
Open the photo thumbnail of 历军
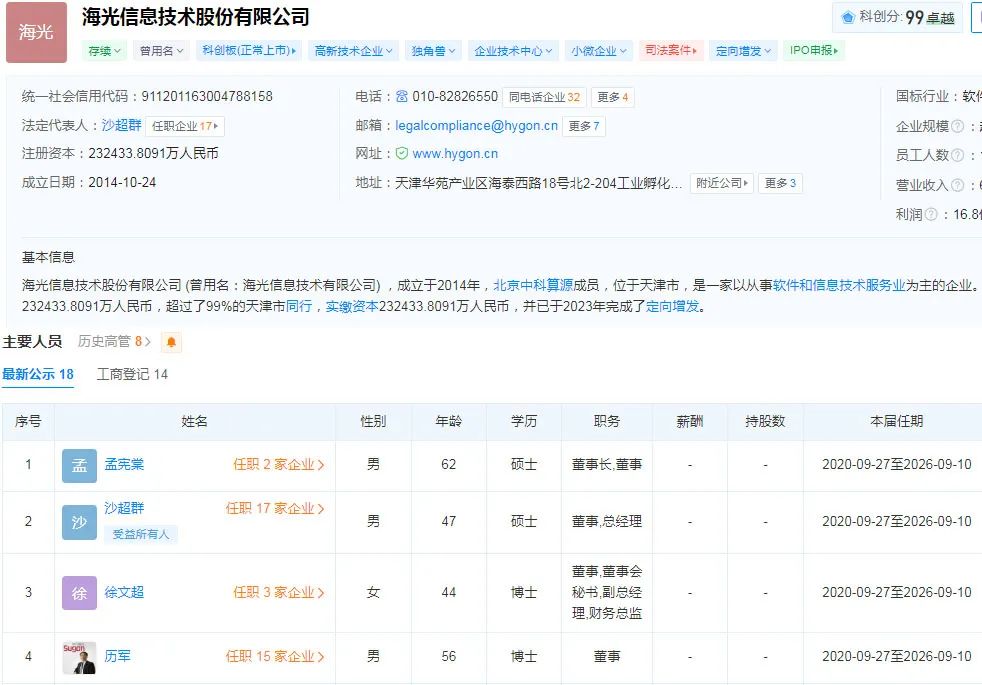pos(80,657)
